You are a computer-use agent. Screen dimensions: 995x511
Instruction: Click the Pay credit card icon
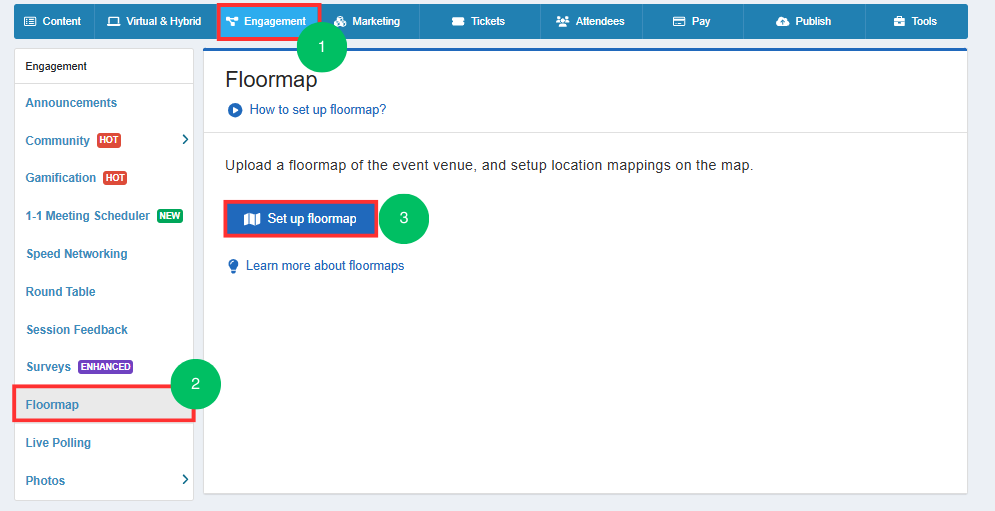(x=679, y=22)
